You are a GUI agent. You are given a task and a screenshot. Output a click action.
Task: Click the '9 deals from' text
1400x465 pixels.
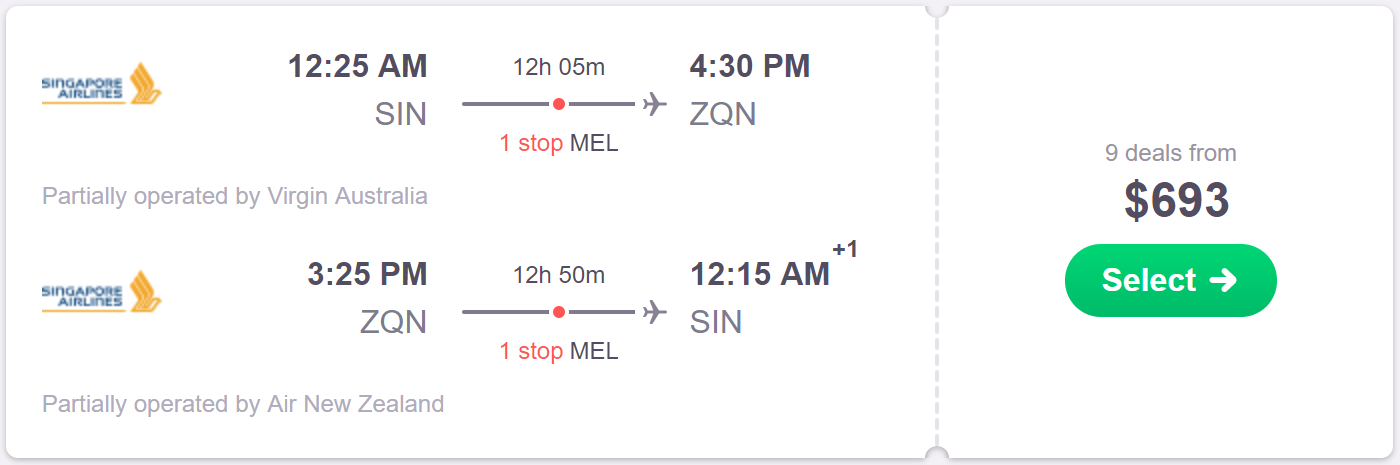point(1170,153)
